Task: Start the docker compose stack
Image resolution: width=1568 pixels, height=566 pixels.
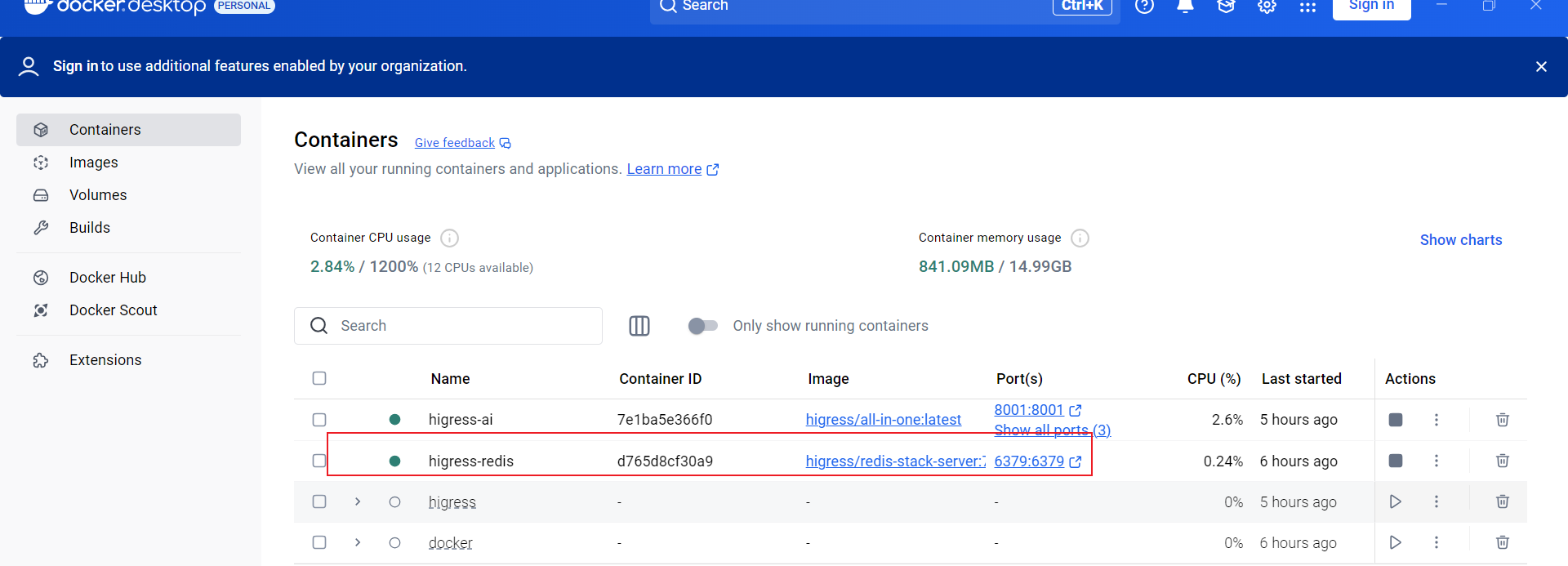Action: click(x=1396, y=542)
